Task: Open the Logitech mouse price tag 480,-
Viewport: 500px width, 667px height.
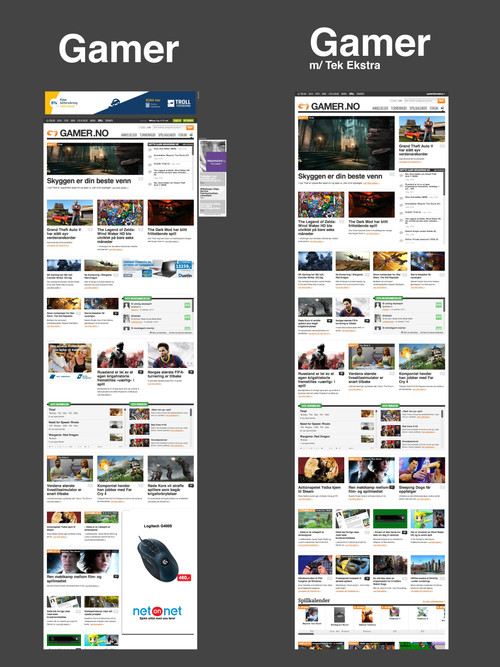Action: tap(184, 578)
